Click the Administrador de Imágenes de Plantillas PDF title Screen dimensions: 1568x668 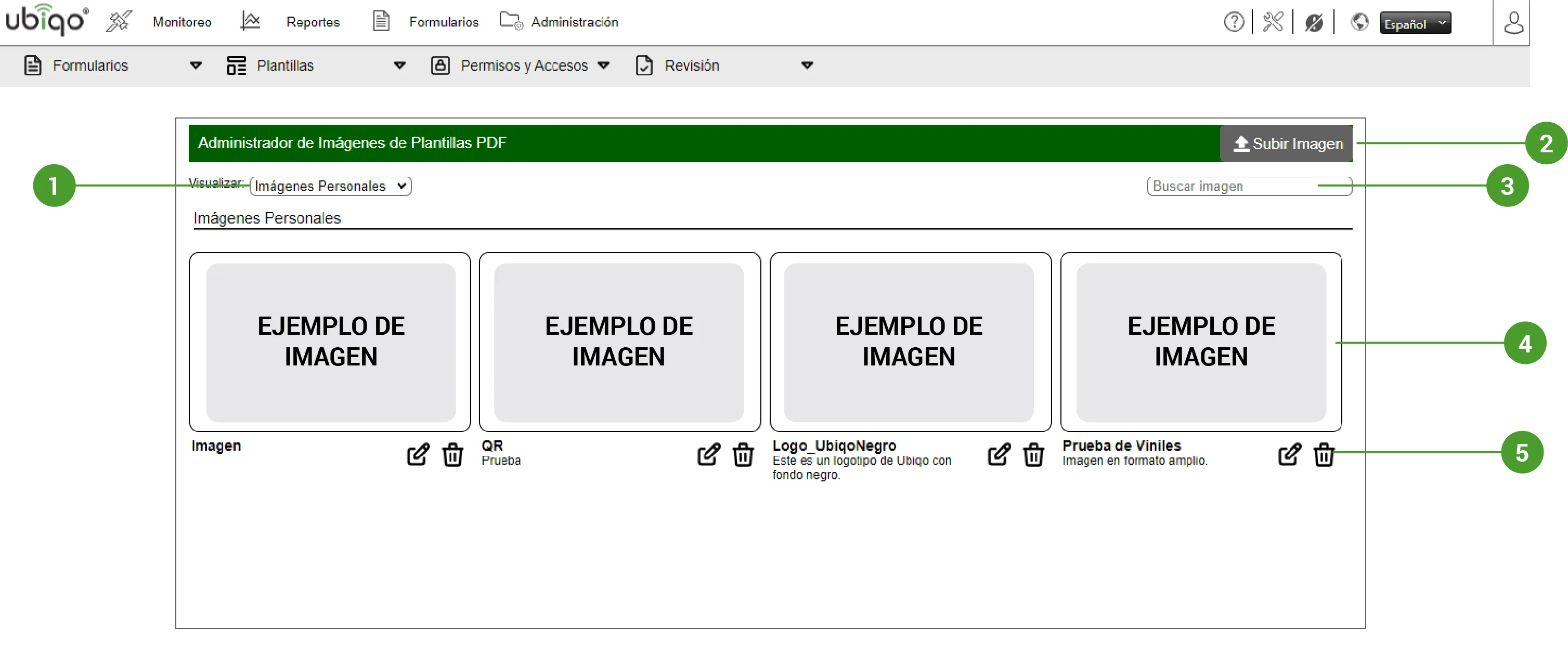point(352,142)
